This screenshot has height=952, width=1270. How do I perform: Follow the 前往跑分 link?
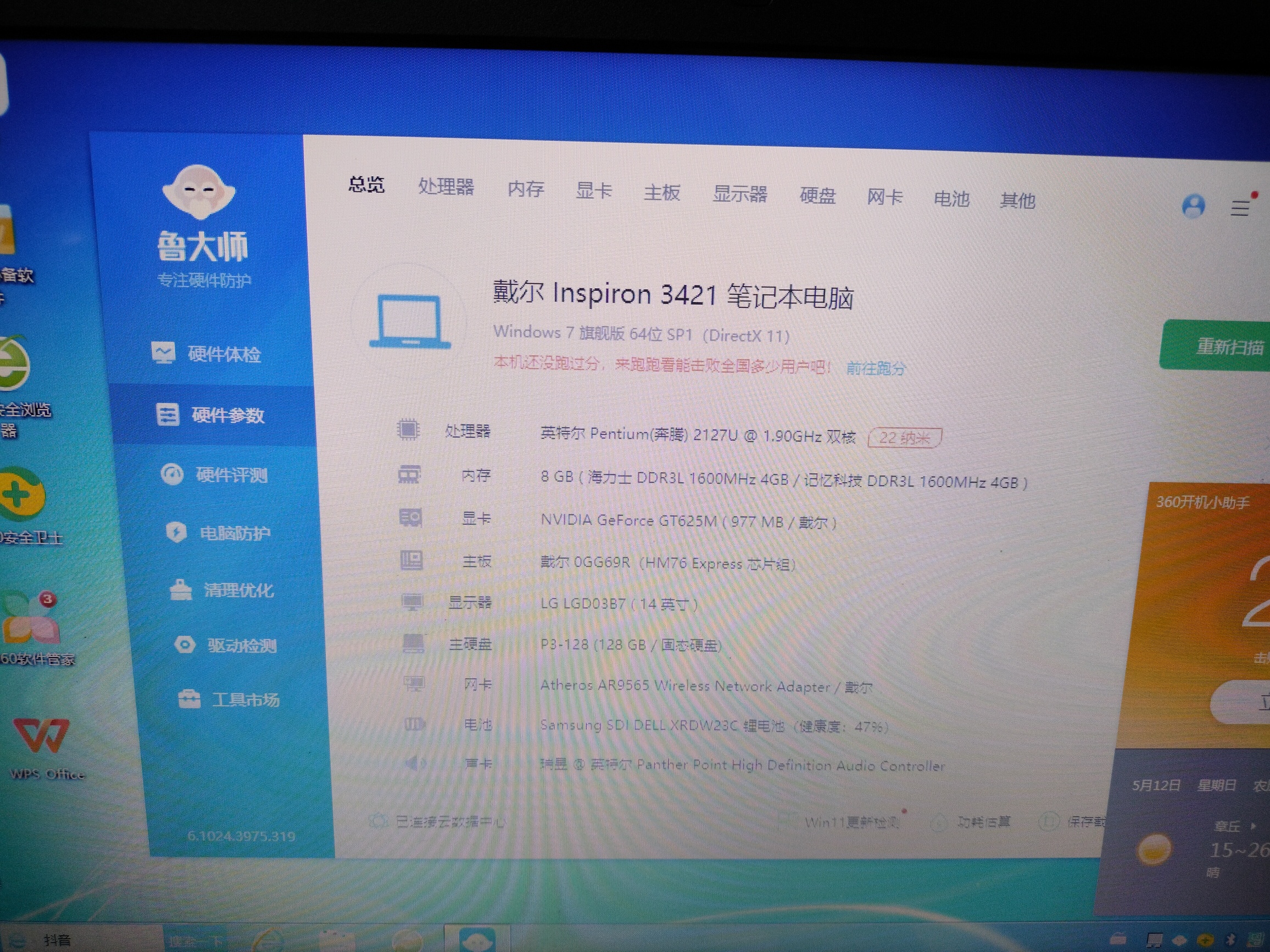coord(876,368)
